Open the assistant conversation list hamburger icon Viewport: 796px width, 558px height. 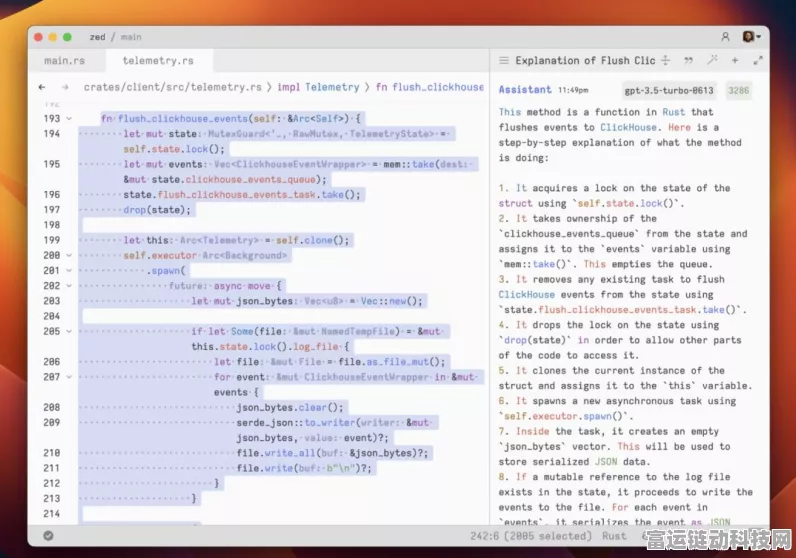pyautogui.click(x=504, y=60)
